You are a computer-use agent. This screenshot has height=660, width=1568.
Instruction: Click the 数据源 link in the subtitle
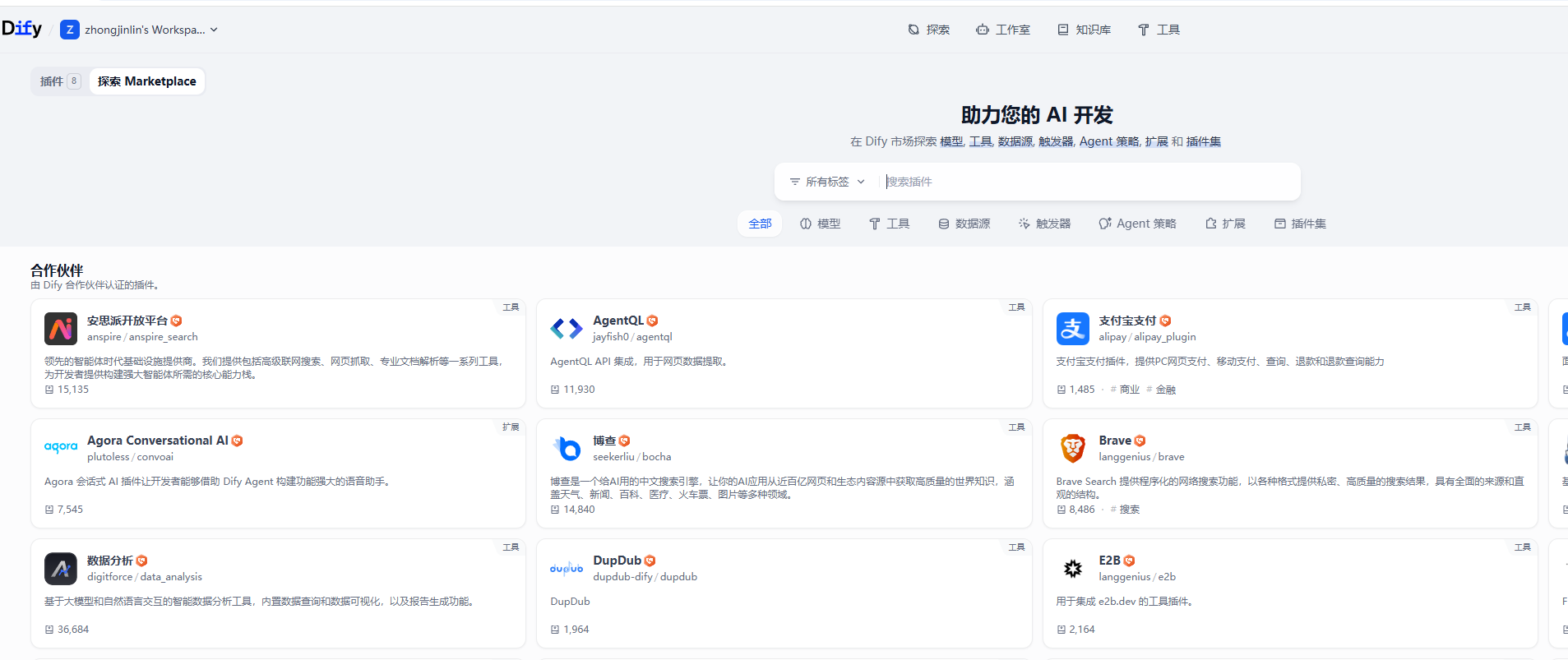coord(1015,141)
